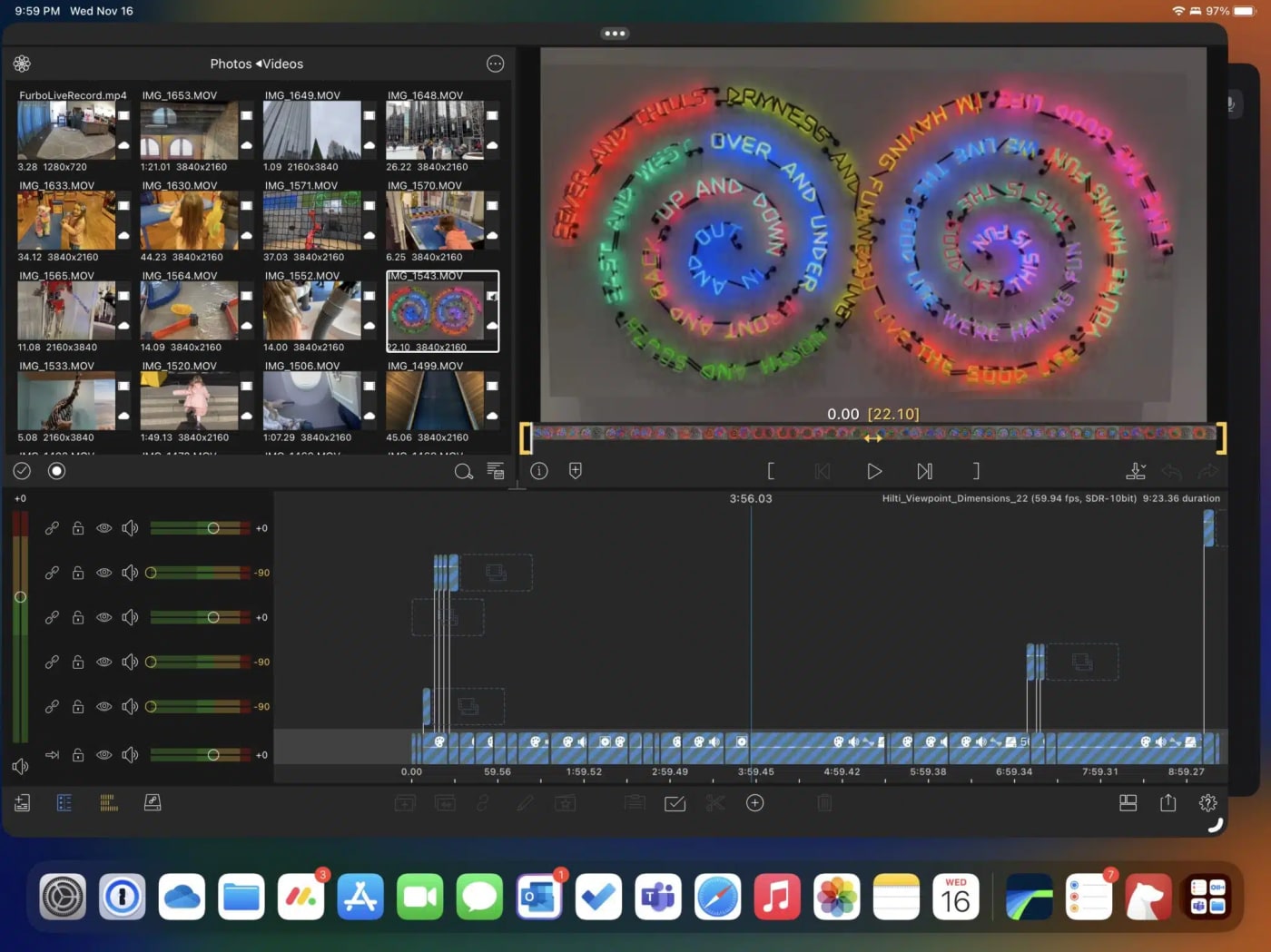
Task: Show clip info via the info icon
Action: click(x=538, y=471)
